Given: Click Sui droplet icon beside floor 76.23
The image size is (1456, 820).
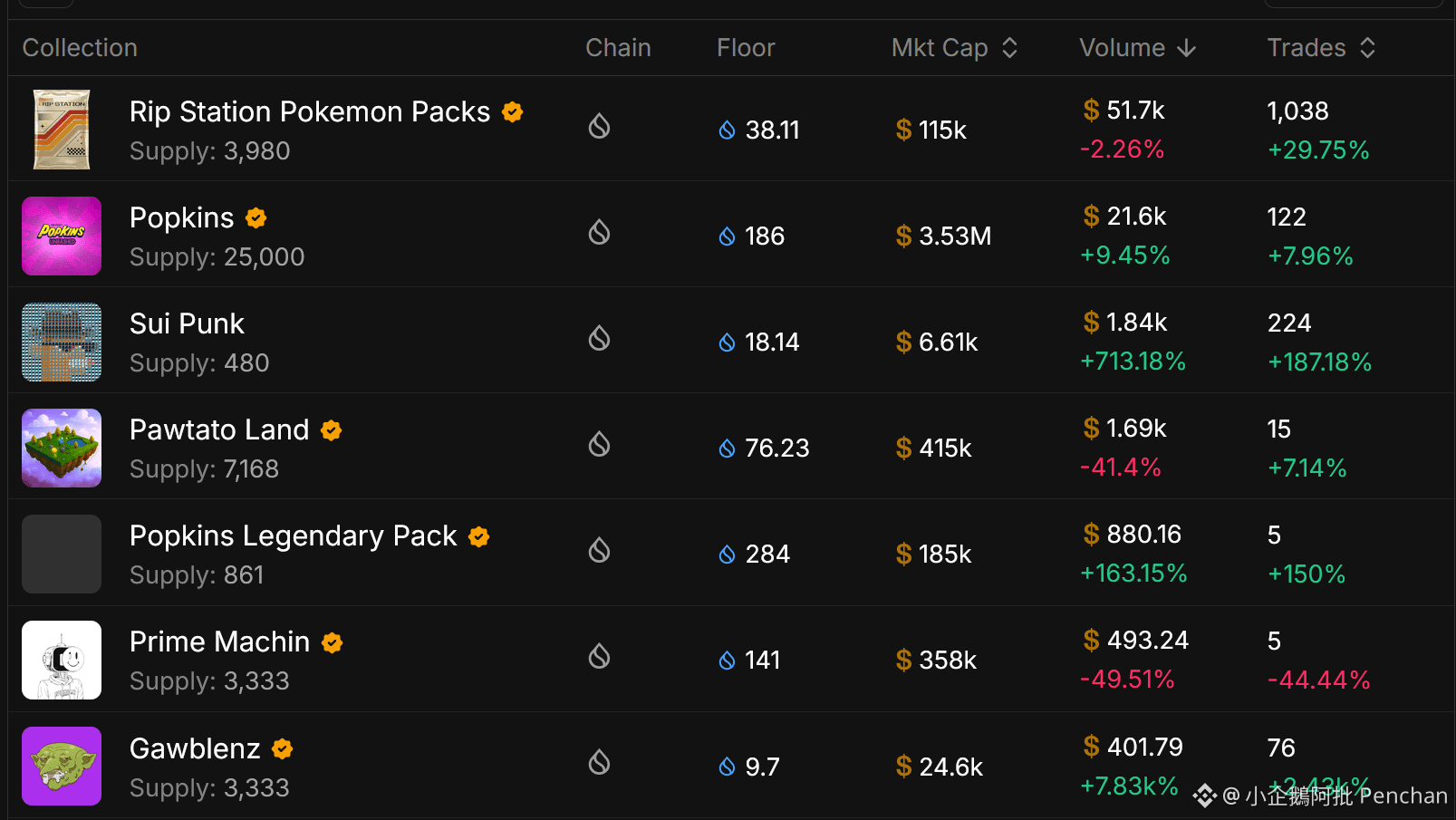Looking at the screenshot, I should 727,449.
